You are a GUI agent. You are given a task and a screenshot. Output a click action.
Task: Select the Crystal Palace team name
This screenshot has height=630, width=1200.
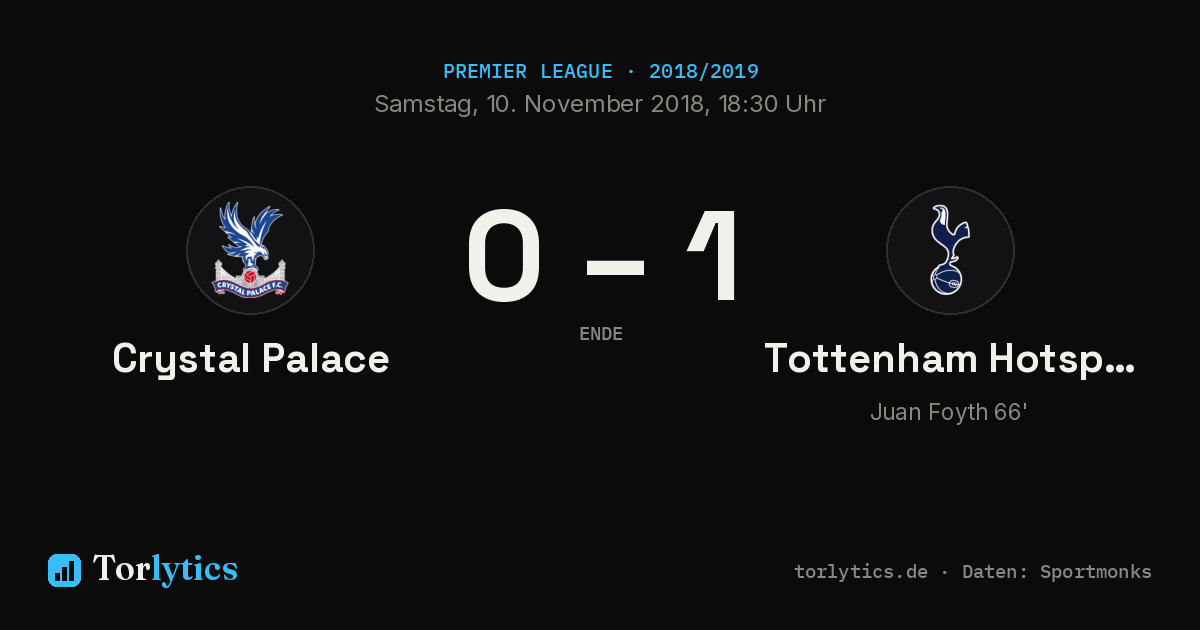click(251, 359)
